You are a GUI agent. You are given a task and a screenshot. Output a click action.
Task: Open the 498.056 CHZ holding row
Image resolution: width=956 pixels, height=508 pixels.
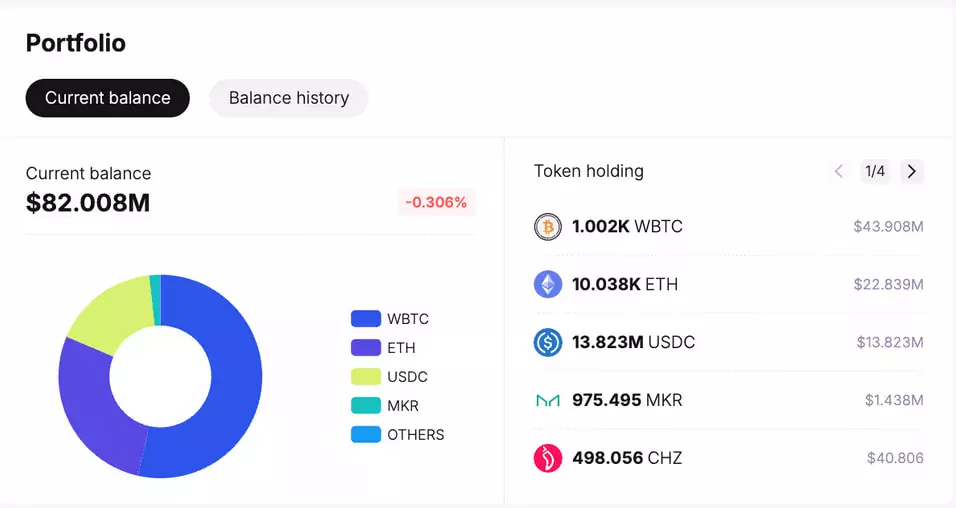(729, 458)
